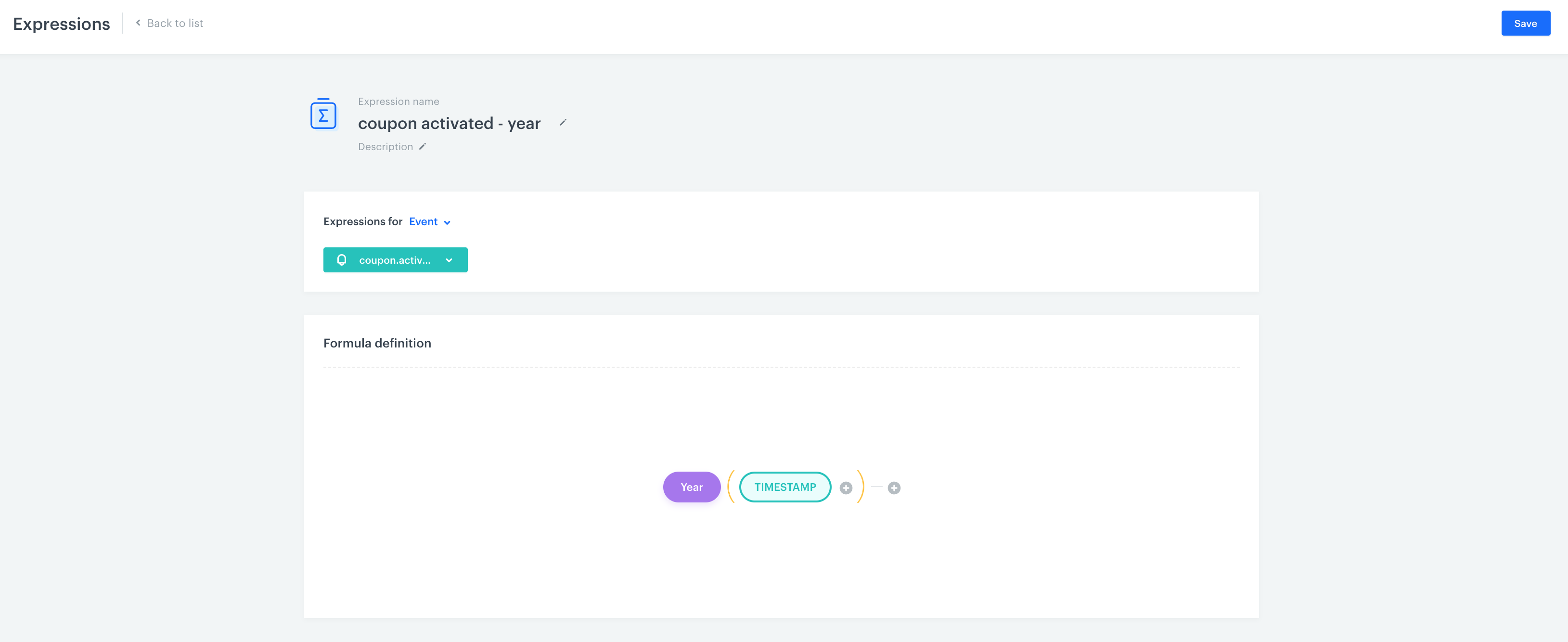This screenshot has width=1568, height=642.
Task: Click the bell icon on the green event chip
Action: 342,260
